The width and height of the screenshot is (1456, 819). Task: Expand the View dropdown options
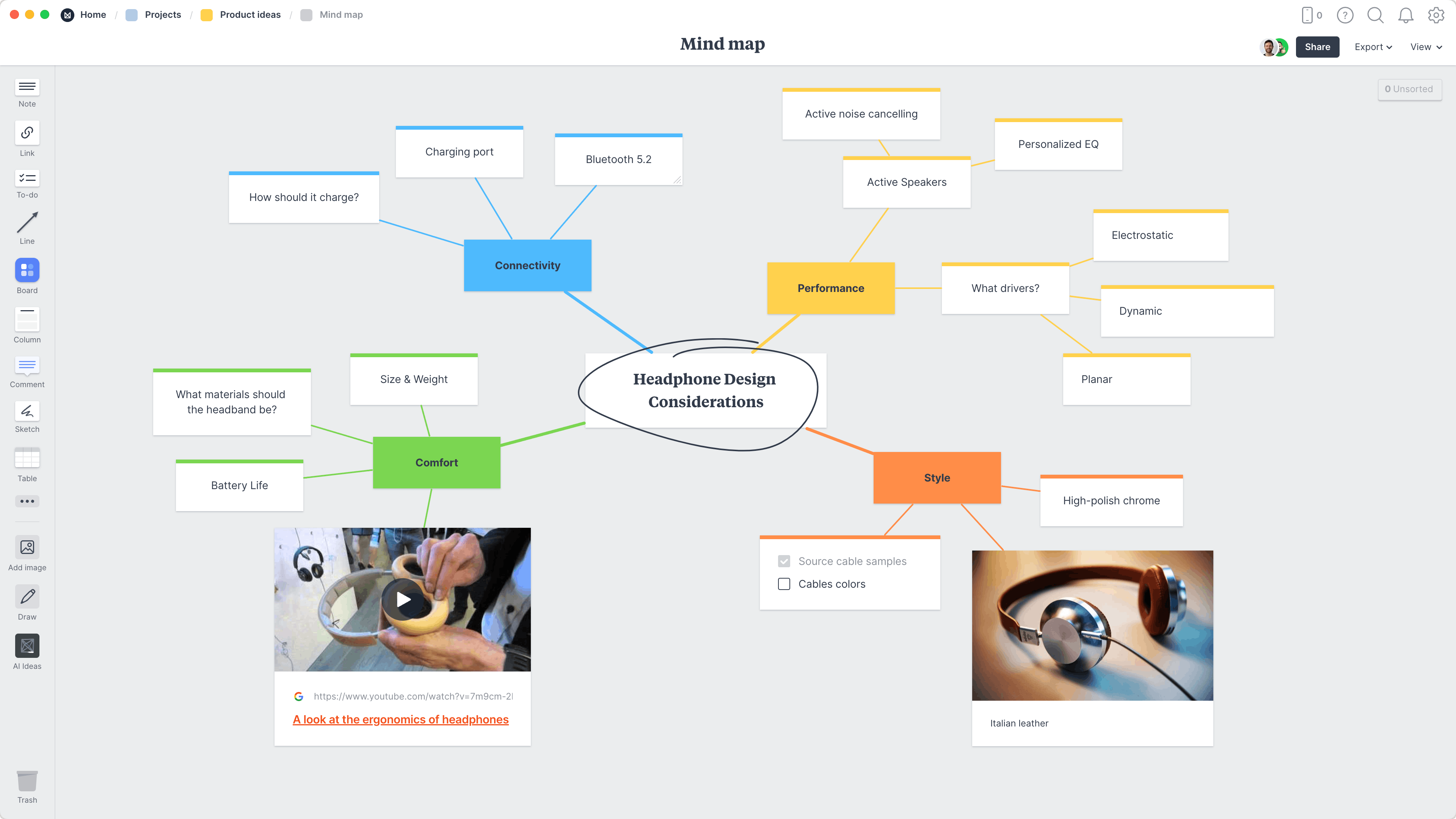(x=1425, y=46)
